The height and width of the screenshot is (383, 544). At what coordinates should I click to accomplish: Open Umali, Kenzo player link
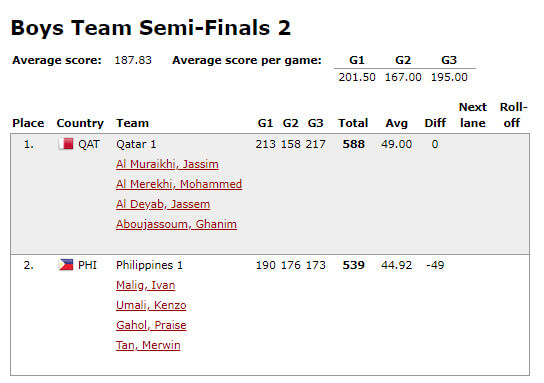pyautogui.click(x=151, y=305)
